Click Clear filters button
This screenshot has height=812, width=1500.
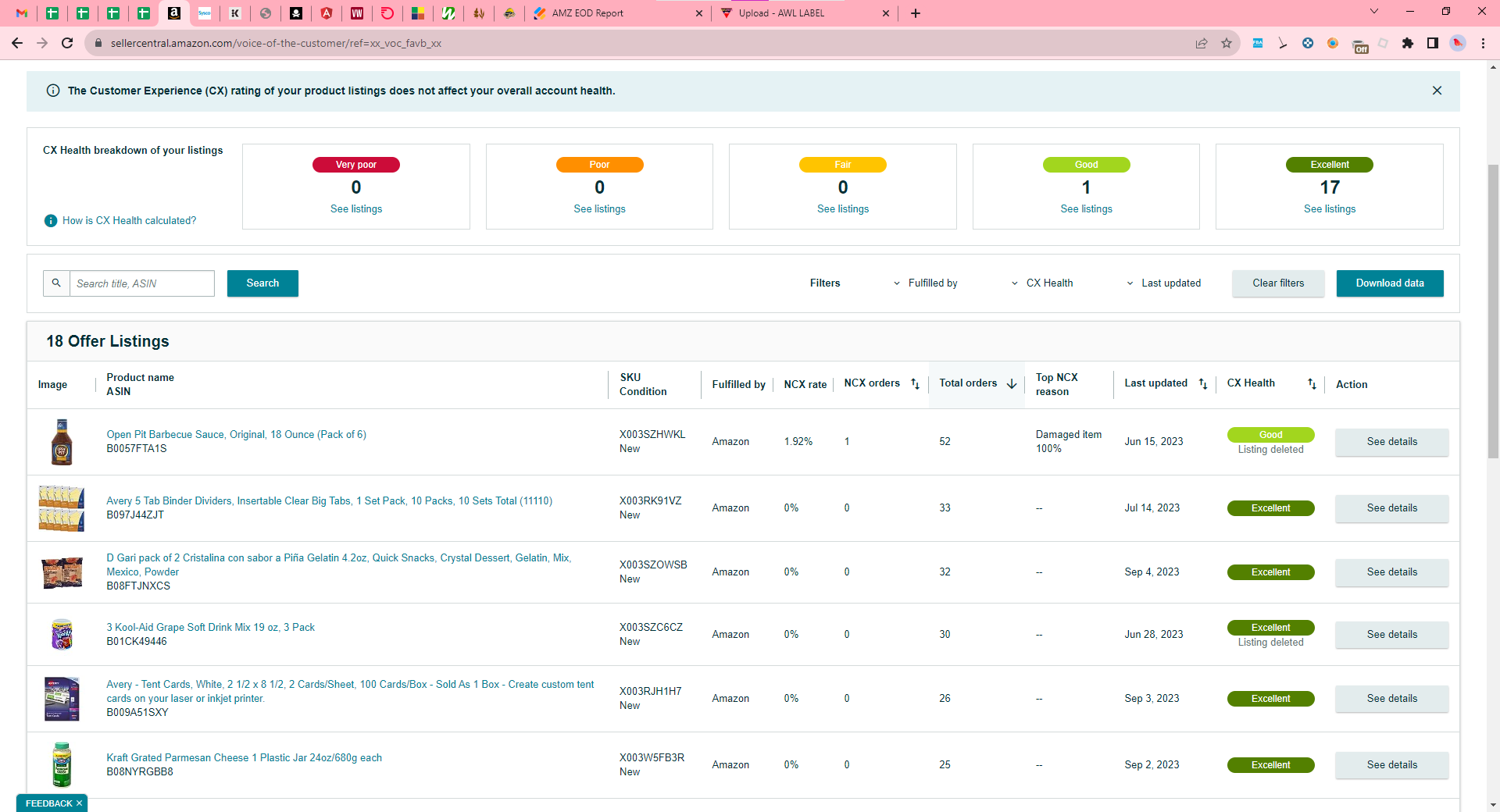[1278, 283]
